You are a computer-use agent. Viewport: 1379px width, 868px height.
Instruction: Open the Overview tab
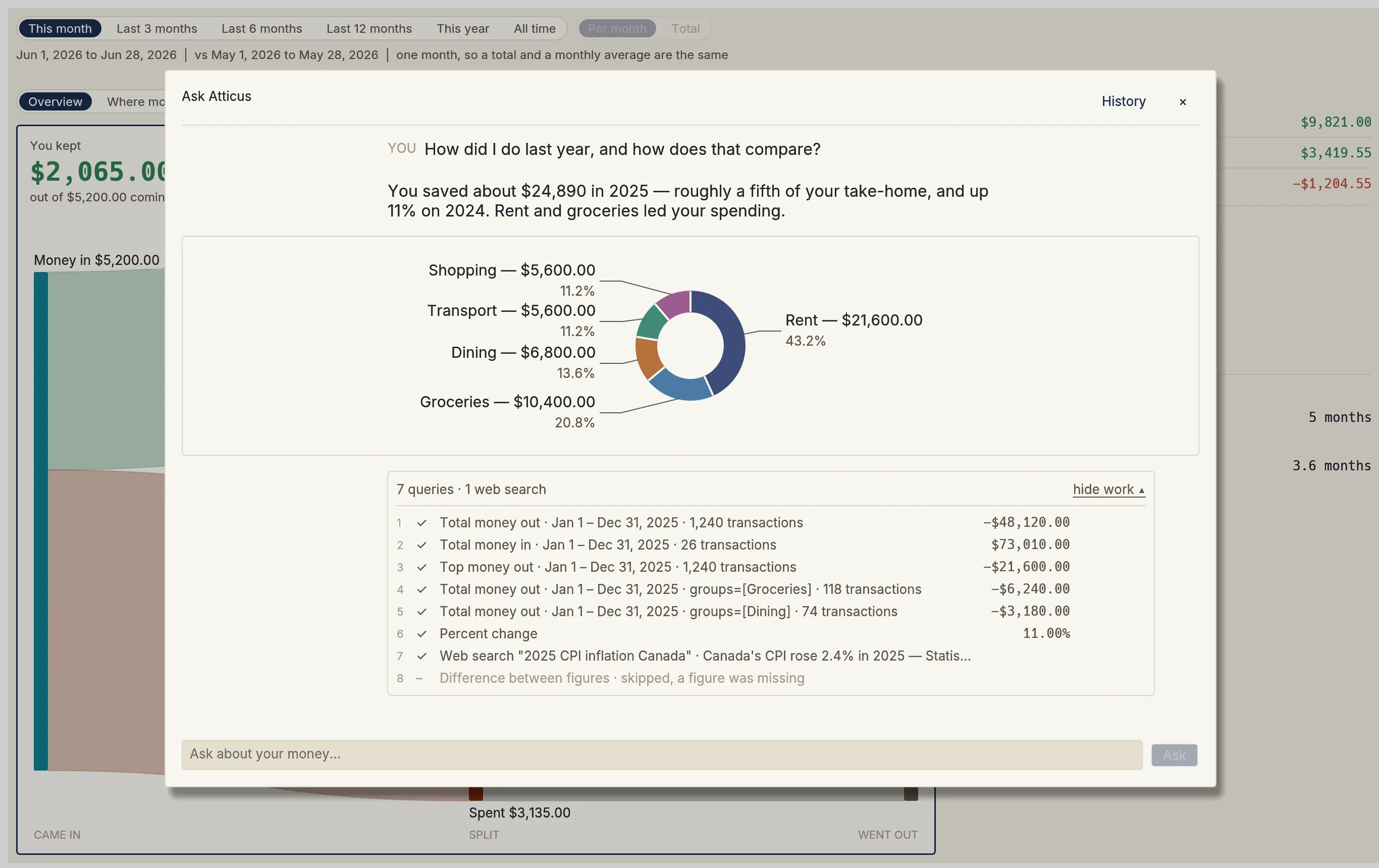click(x=55, y=101)
